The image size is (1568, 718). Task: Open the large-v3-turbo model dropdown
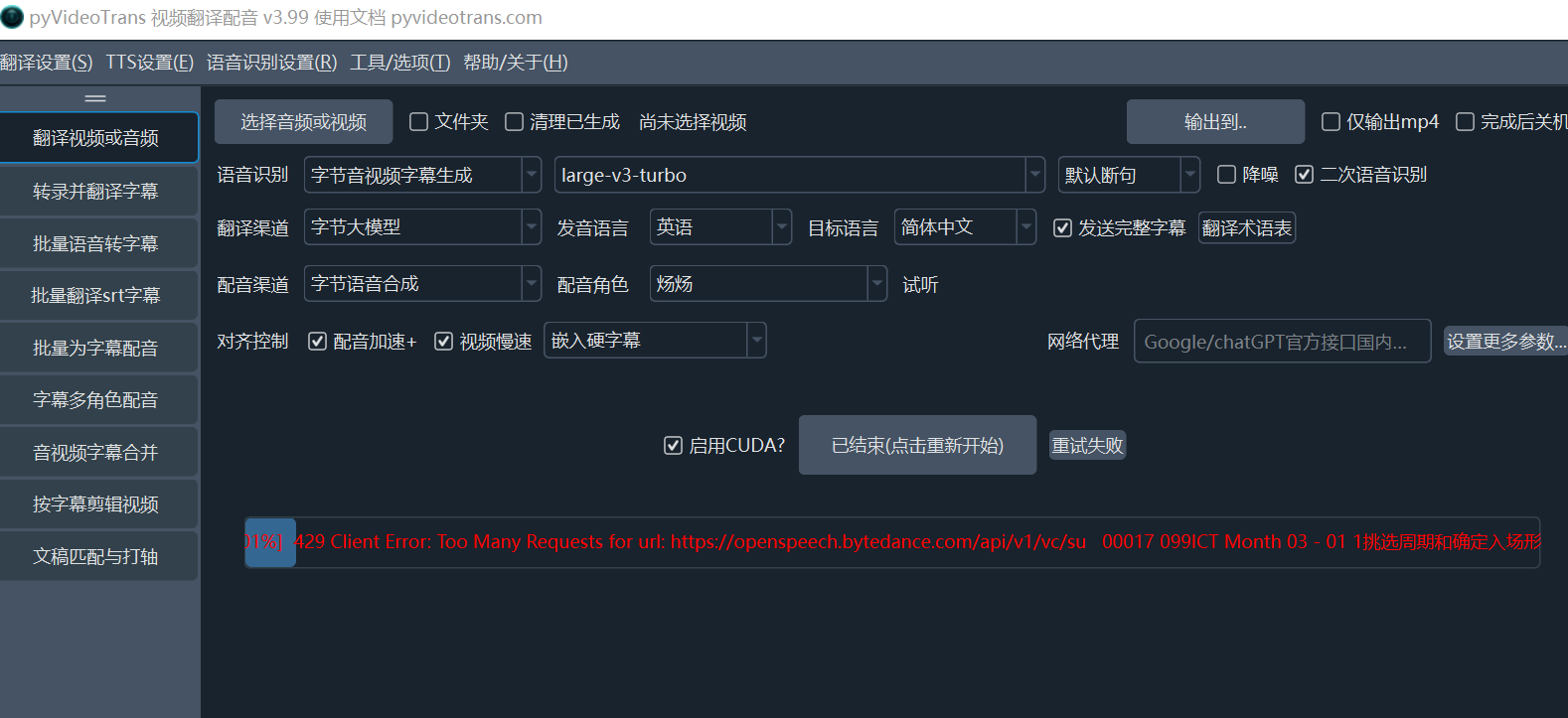click(1034, 175)
